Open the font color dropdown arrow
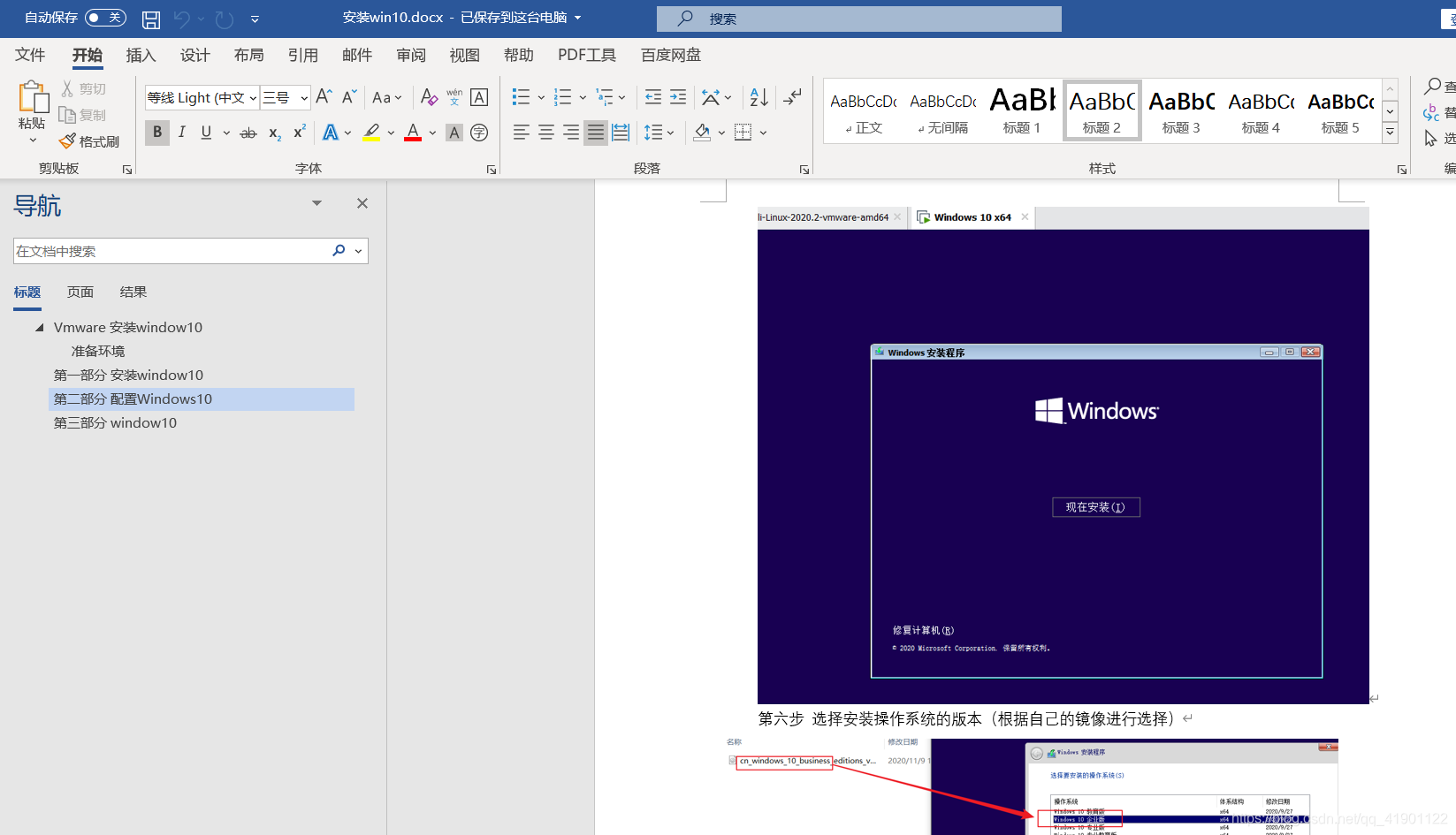The height and width of the screenshot is (835, 1456). click(x=432, y=133)
